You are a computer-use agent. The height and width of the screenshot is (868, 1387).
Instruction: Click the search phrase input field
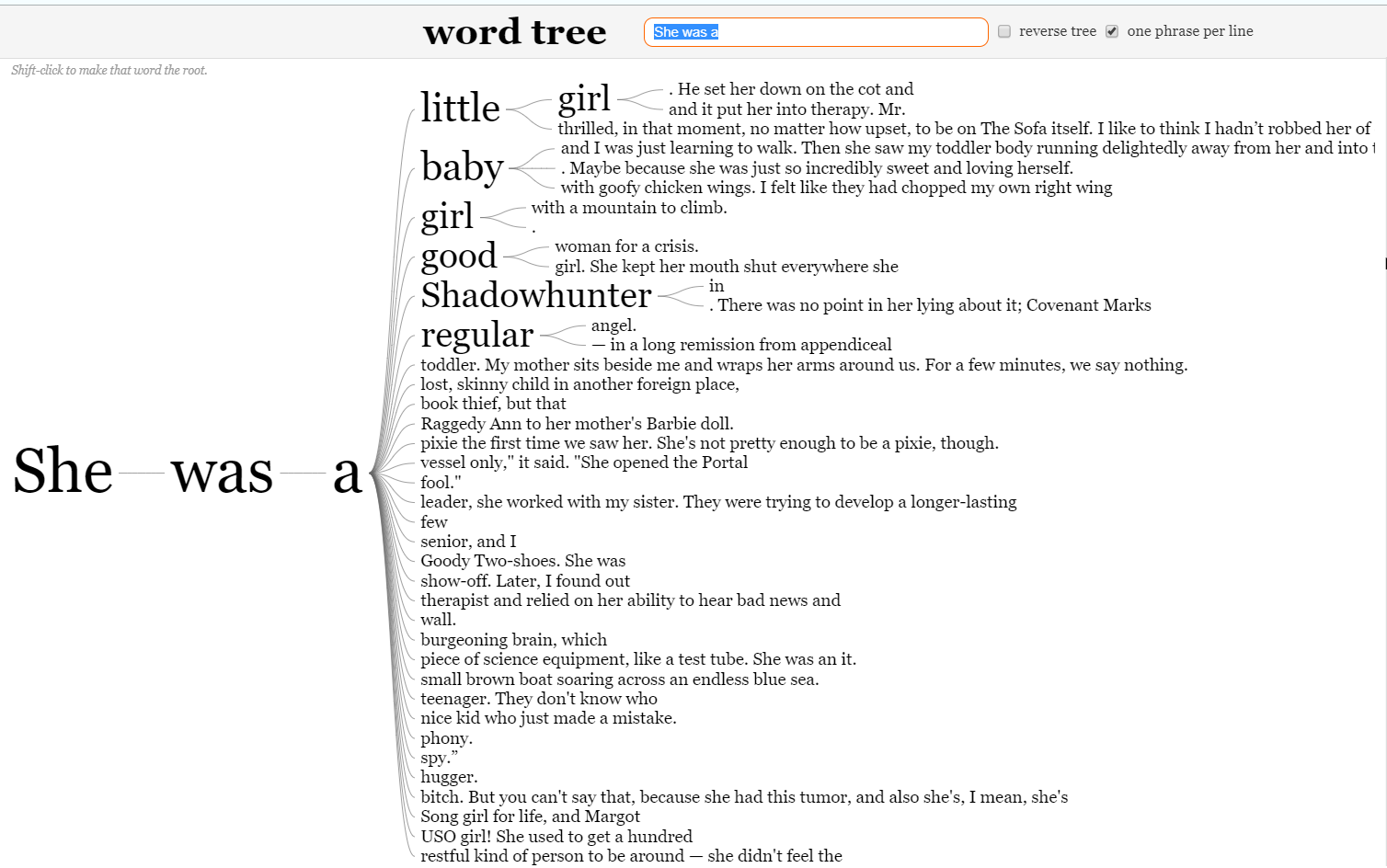(x=815, y=32)
